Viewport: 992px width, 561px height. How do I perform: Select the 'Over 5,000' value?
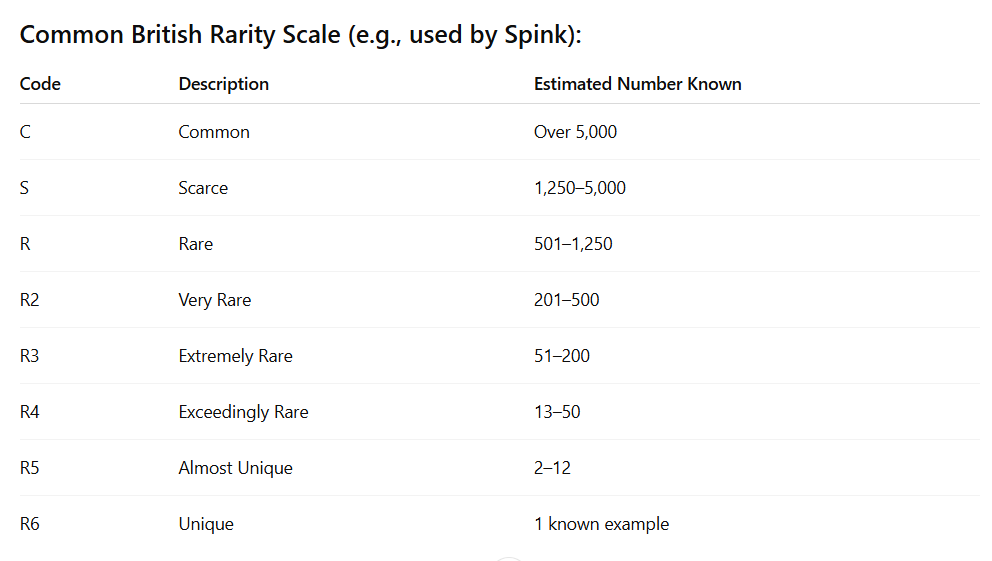pyautogui.click(x=575, y=132)
